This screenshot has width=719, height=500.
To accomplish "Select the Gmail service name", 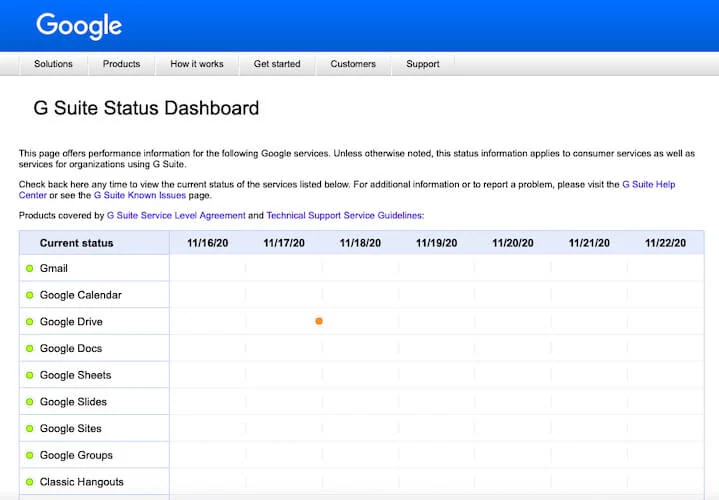I will [x=54, y=268].
